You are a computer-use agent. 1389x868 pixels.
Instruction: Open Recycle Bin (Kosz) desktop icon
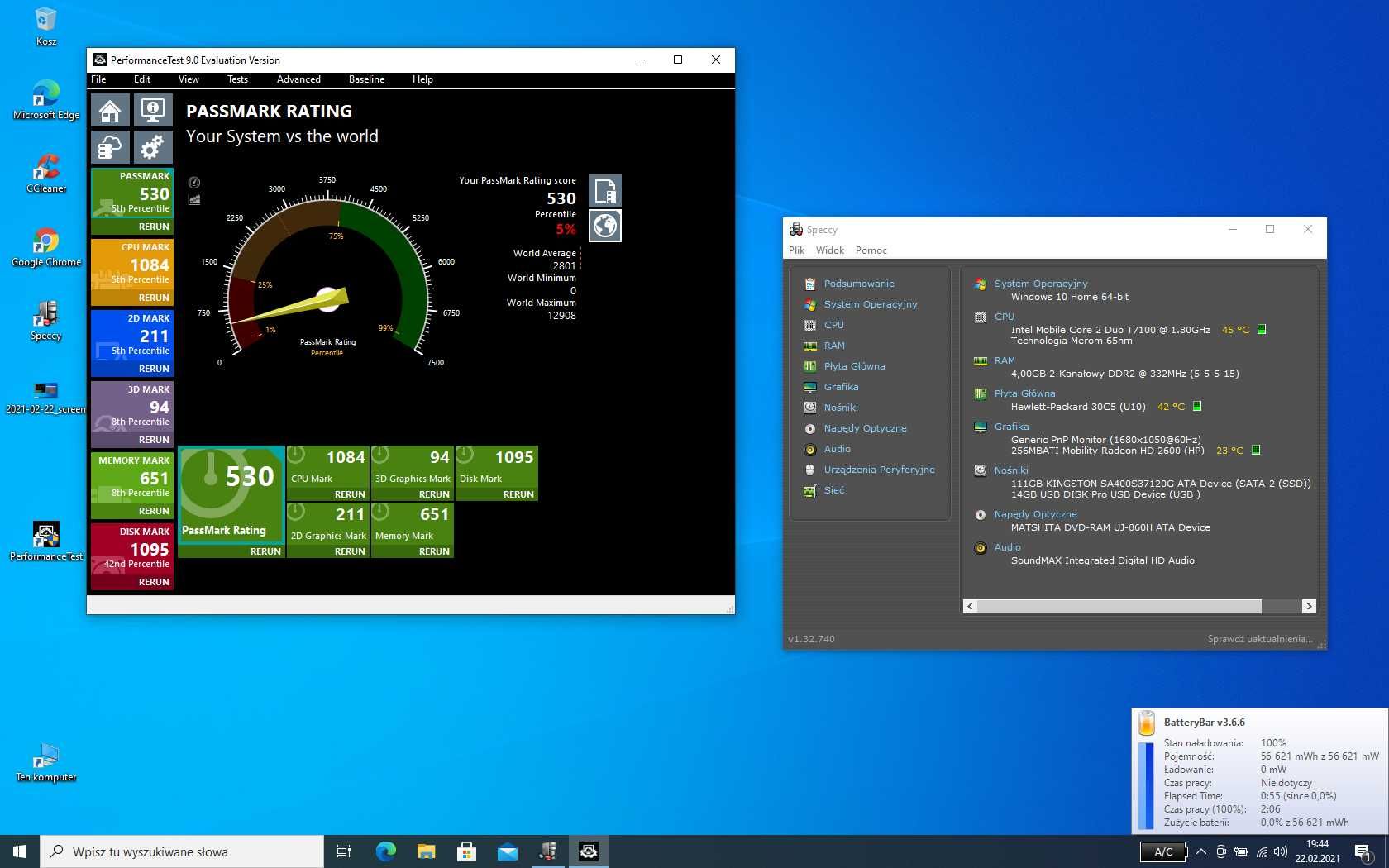(x=46, y=26)
